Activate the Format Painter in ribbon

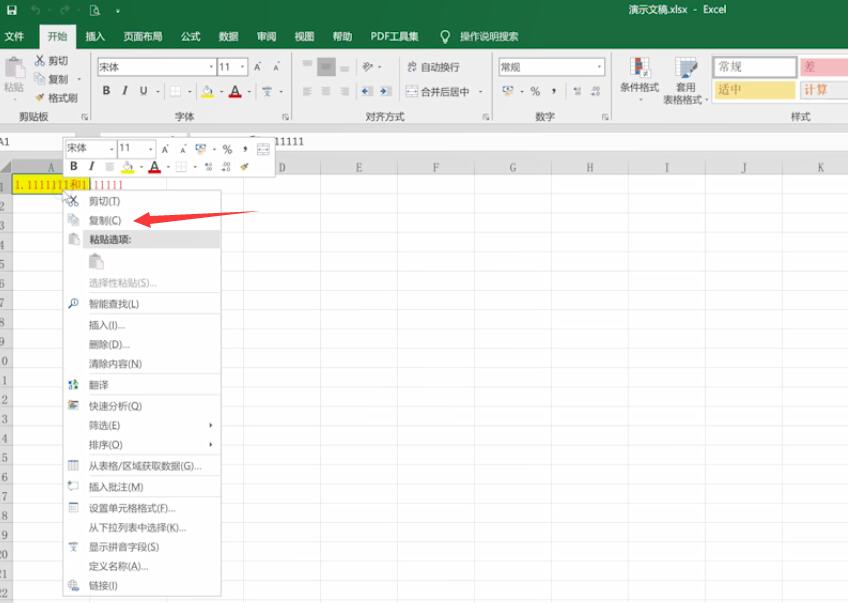click(x=57, y=98)
